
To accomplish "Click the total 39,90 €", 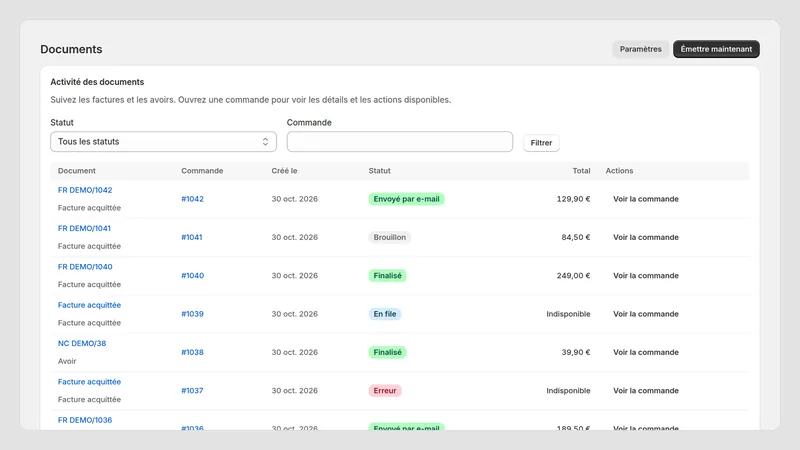I will (576, 352).
